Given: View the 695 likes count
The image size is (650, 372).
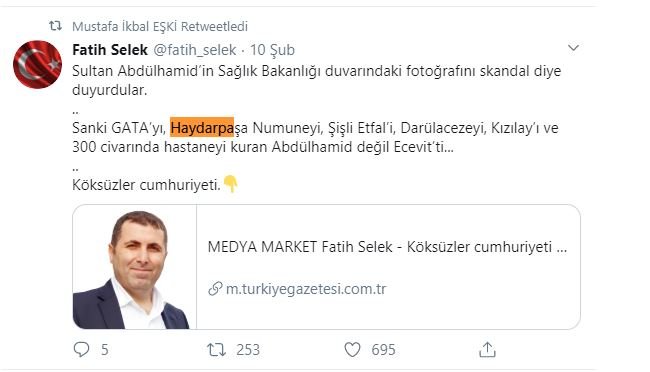Looking at the screenshot, I should [383, 350].
